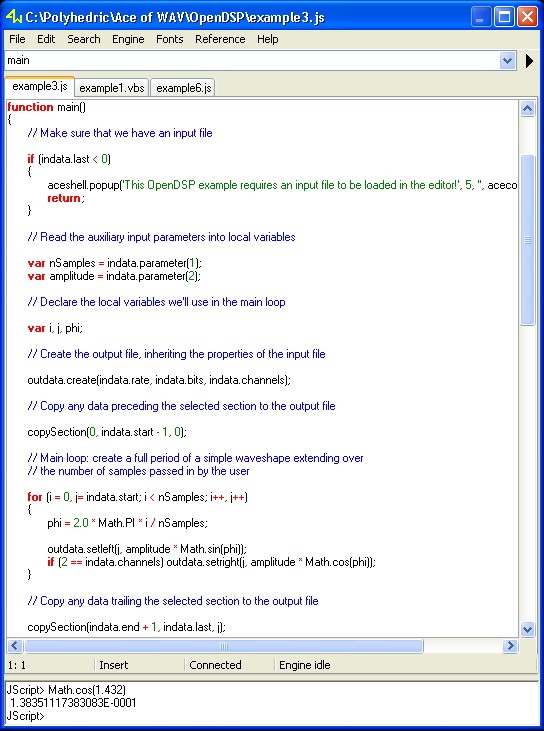The image size is (544, 731).
Task: Click the '// Copy any data preceding' comment
Action: pos(181,407)
